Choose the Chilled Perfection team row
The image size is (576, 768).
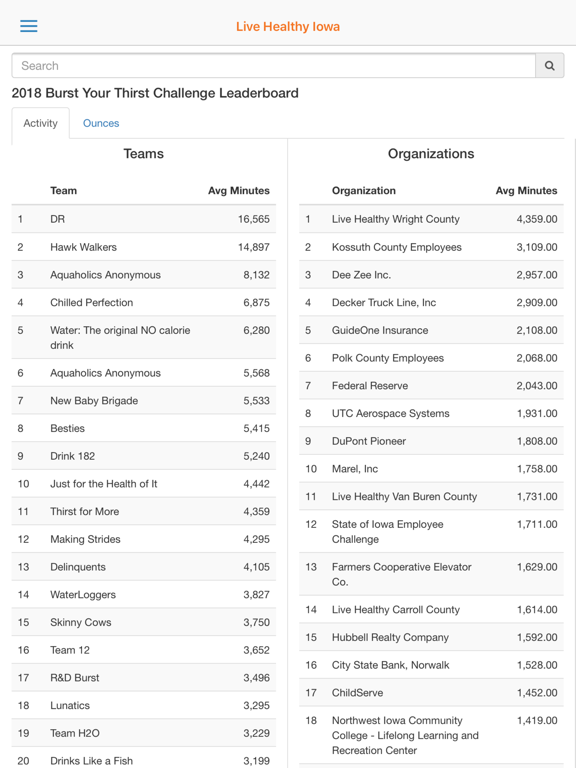tap(144, 302)
